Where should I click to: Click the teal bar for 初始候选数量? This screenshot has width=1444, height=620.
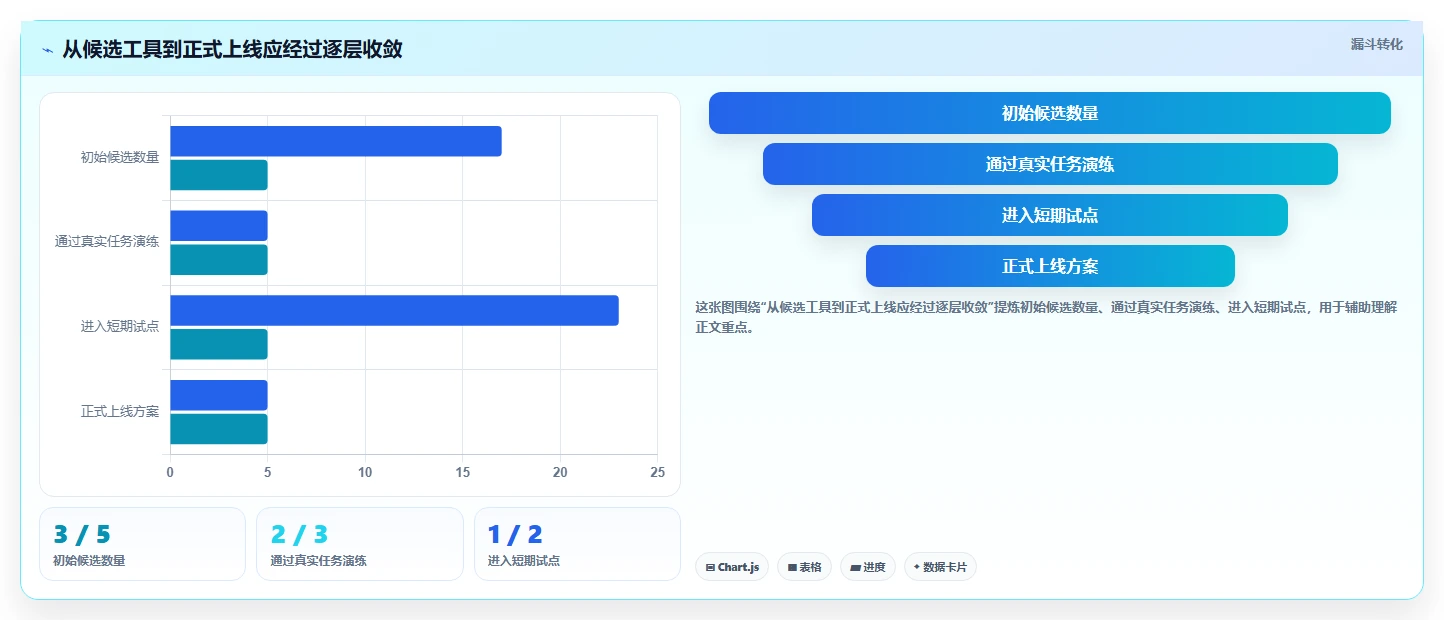coord(219,175)
